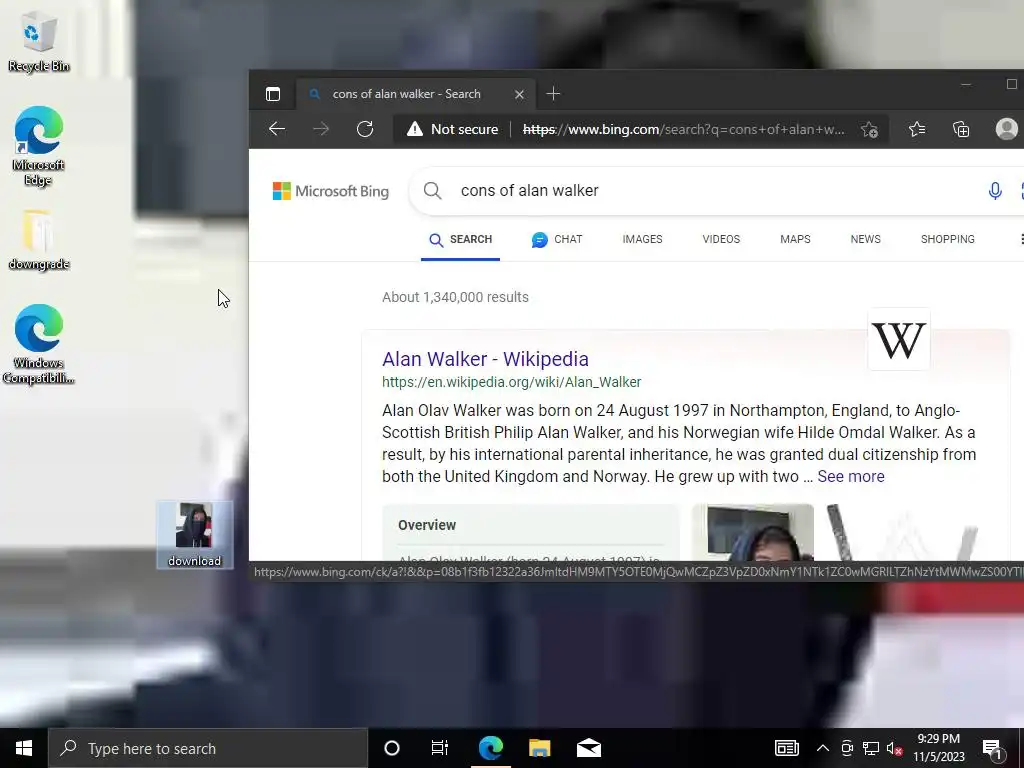Click the Microsoft Bing logo
The height and width of the screenshot is (768, 1024).
tap(330, 191)
